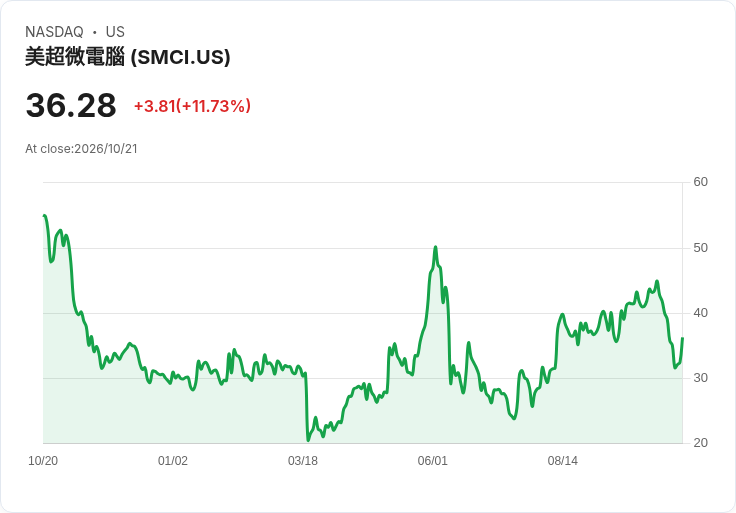Click the March low point on the chart line
The height and width of the screenshot is (513, 736).
pos(308,440)
